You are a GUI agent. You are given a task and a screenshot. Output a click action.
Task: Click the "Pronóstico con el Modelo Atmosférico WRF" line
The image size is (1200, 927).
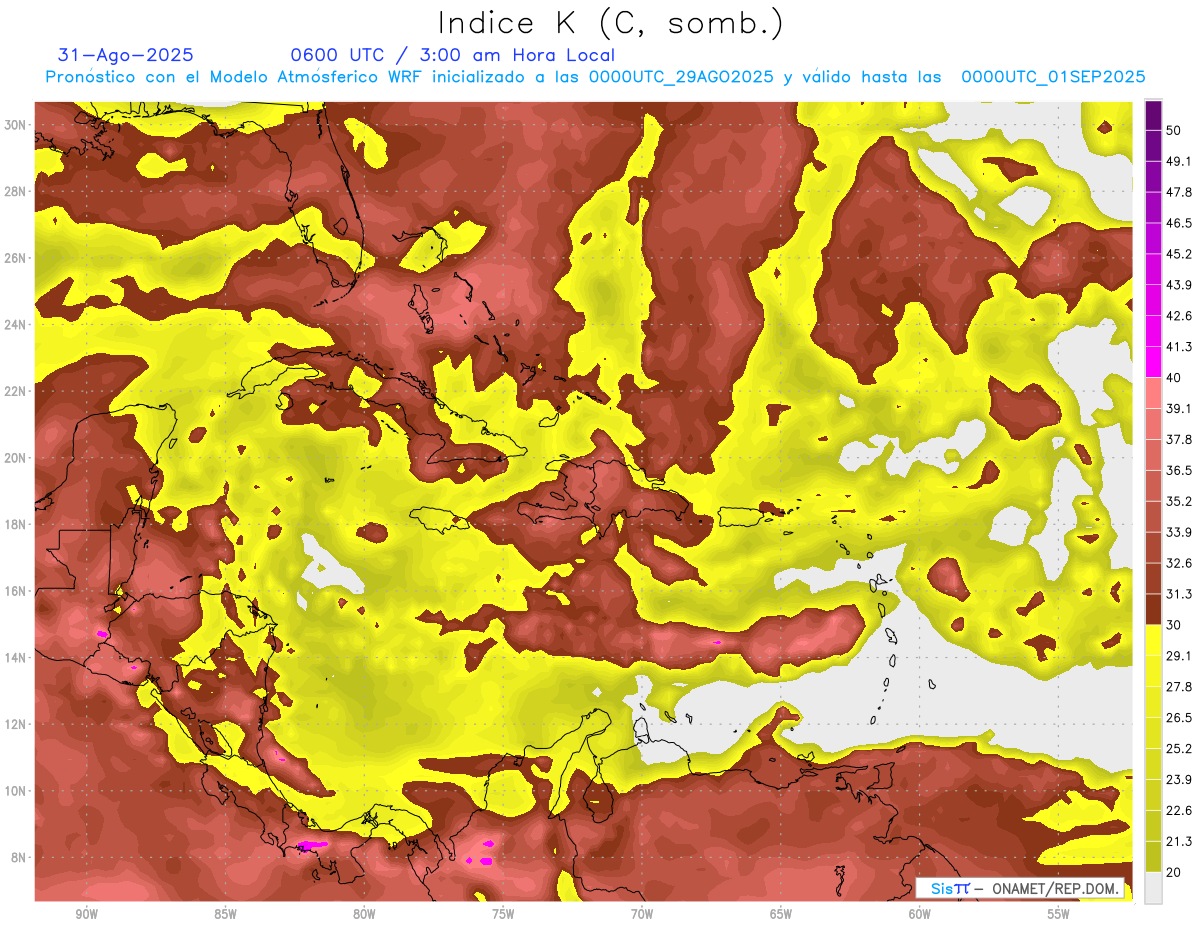(595, 77)
